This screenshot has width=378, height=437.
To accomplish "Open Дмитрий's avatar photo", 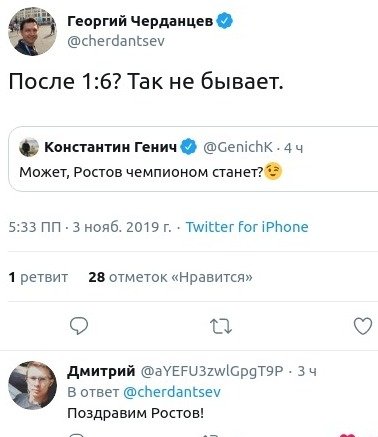I will click(32, 385).
